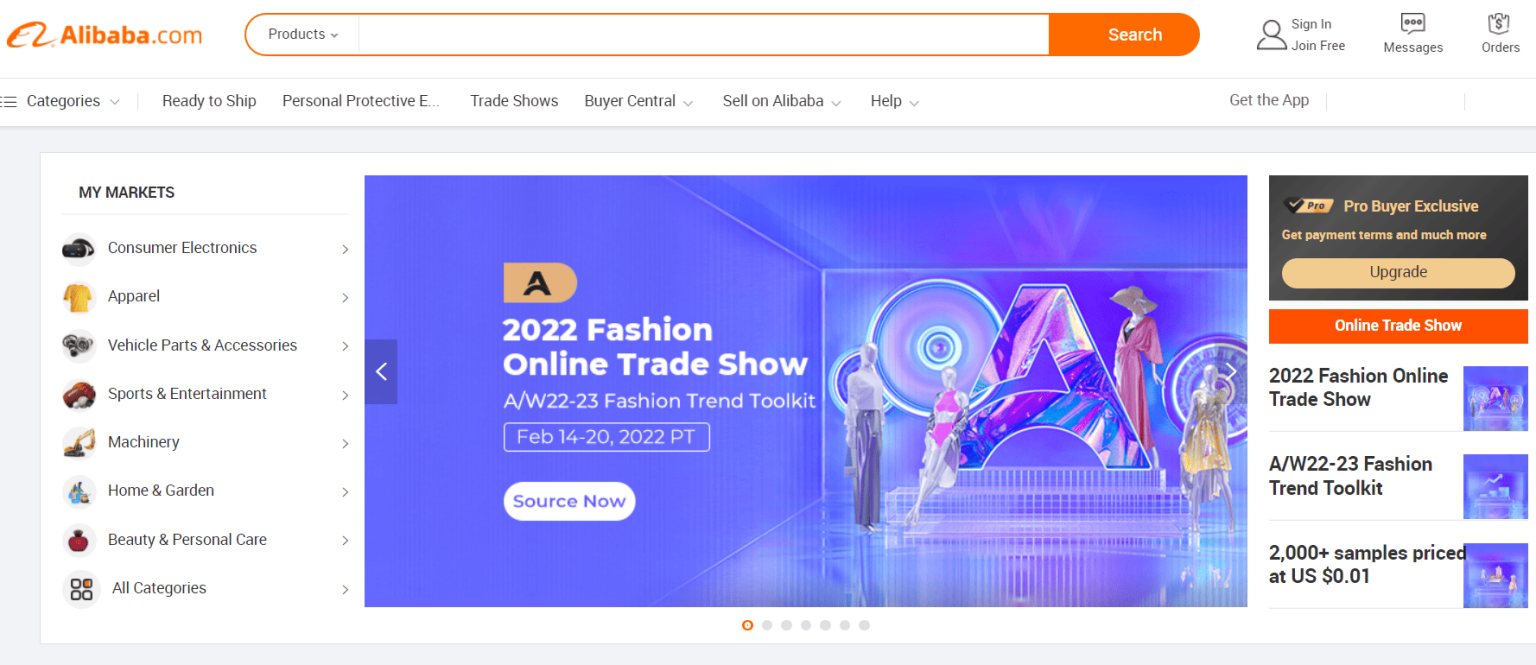This screenshot has height=665, width=1536.
Task: Expand the Buyer Central dropdown
Action: tap(638, 101)
